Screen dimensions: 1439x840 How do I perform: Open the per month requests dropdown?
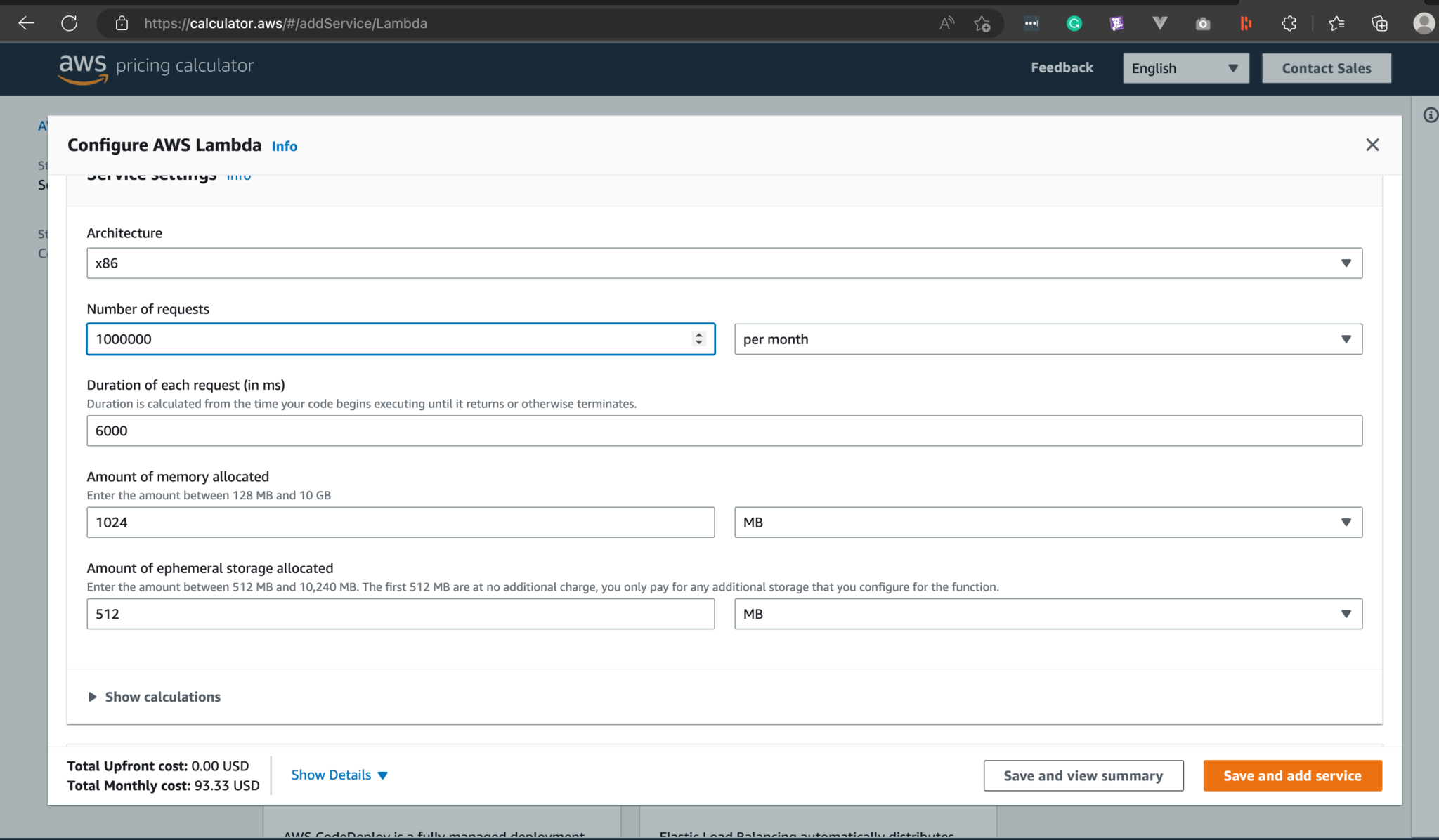[x=1048, y=339]
